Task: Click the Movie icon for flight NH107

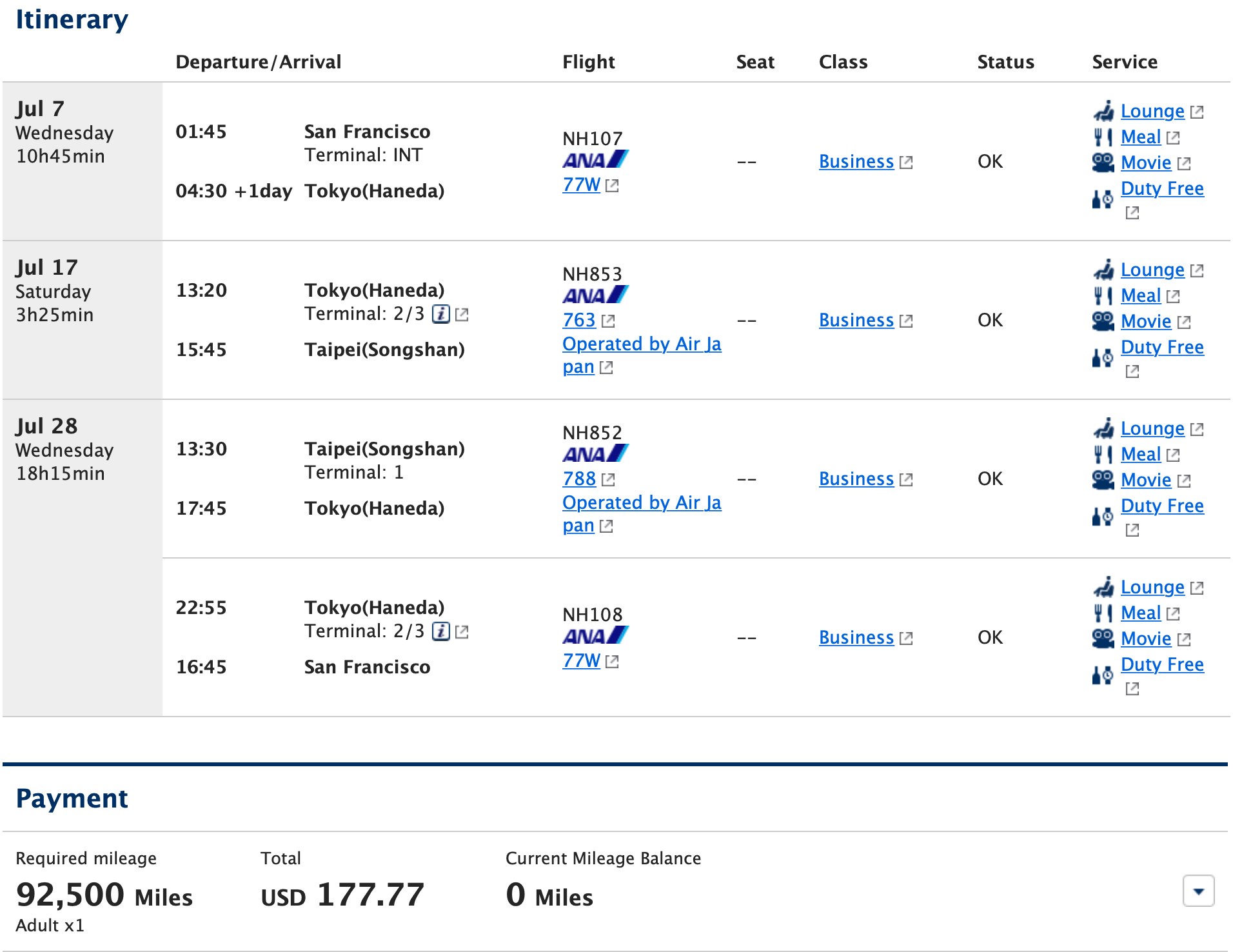Action: 1103,163
